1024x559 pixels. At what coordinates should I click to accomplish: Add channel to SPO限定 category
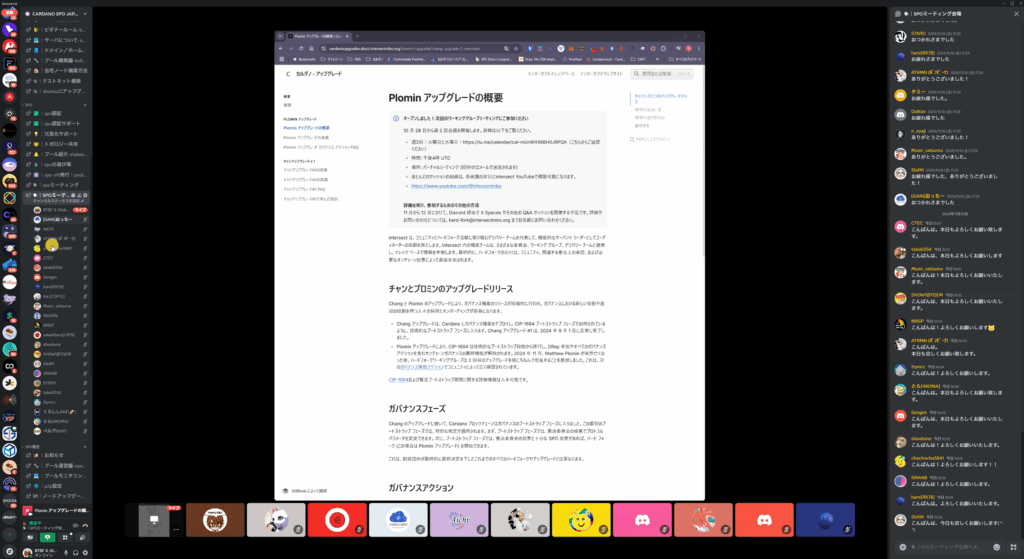(85, 447)
